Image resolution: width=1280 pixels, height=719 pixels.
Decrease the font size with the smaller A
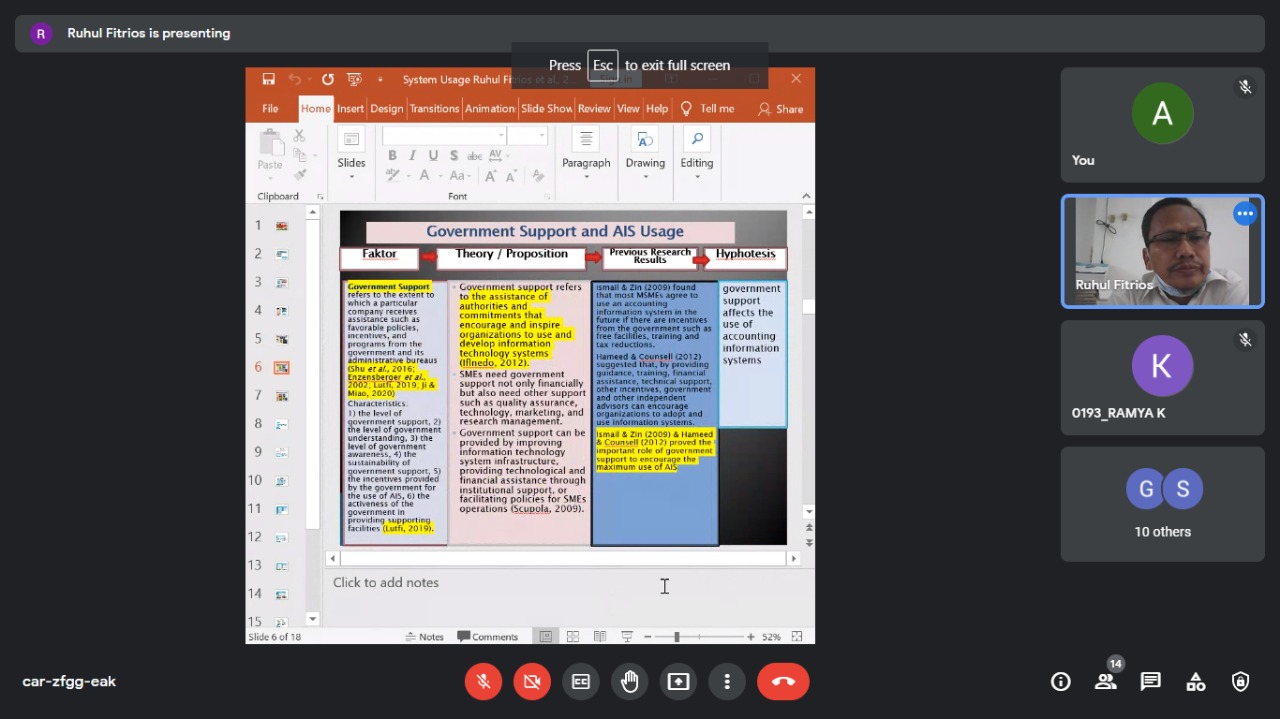511,176
